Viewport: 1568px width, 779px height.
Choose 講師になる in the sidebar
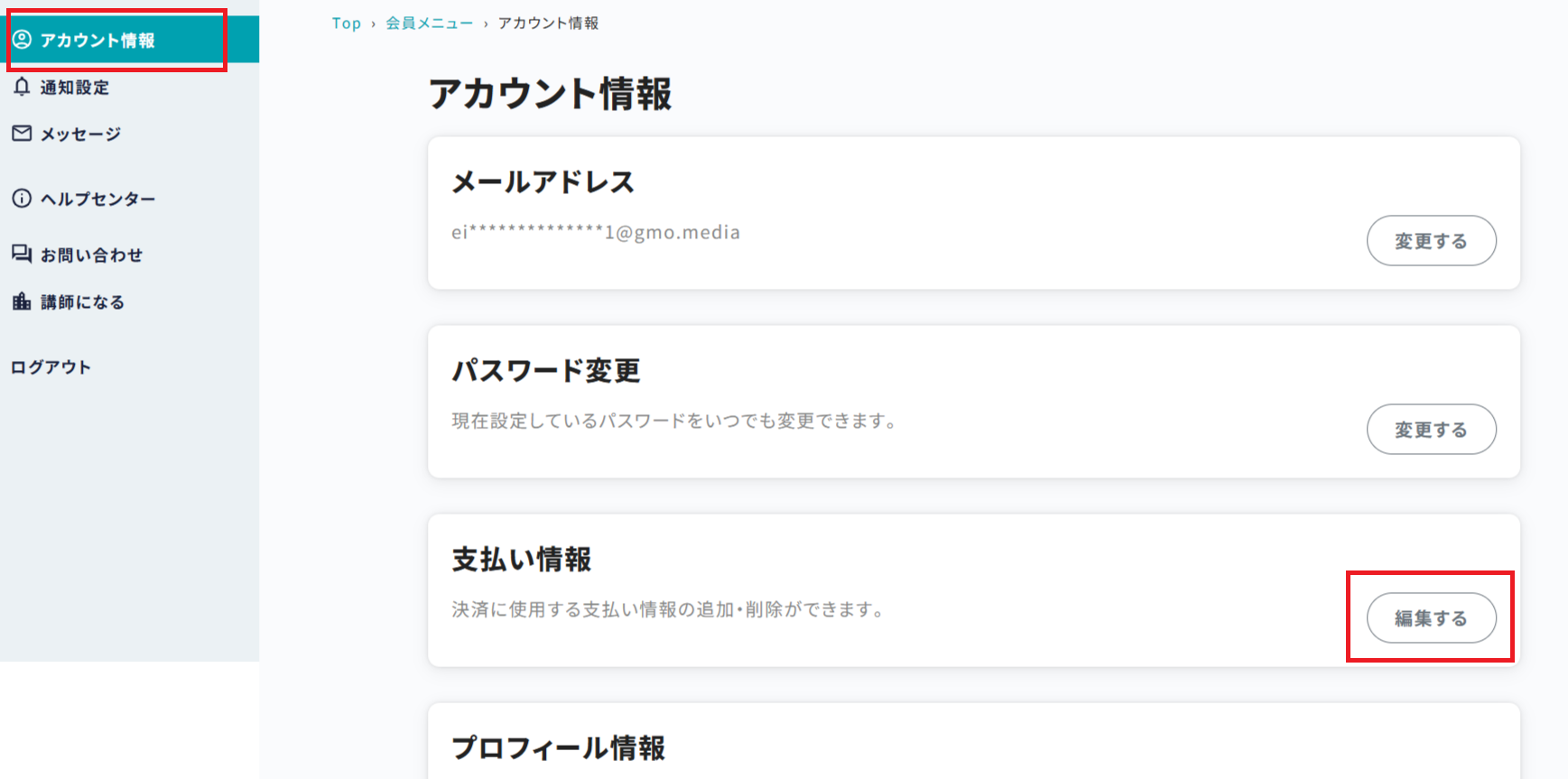(x=82, y=302)
